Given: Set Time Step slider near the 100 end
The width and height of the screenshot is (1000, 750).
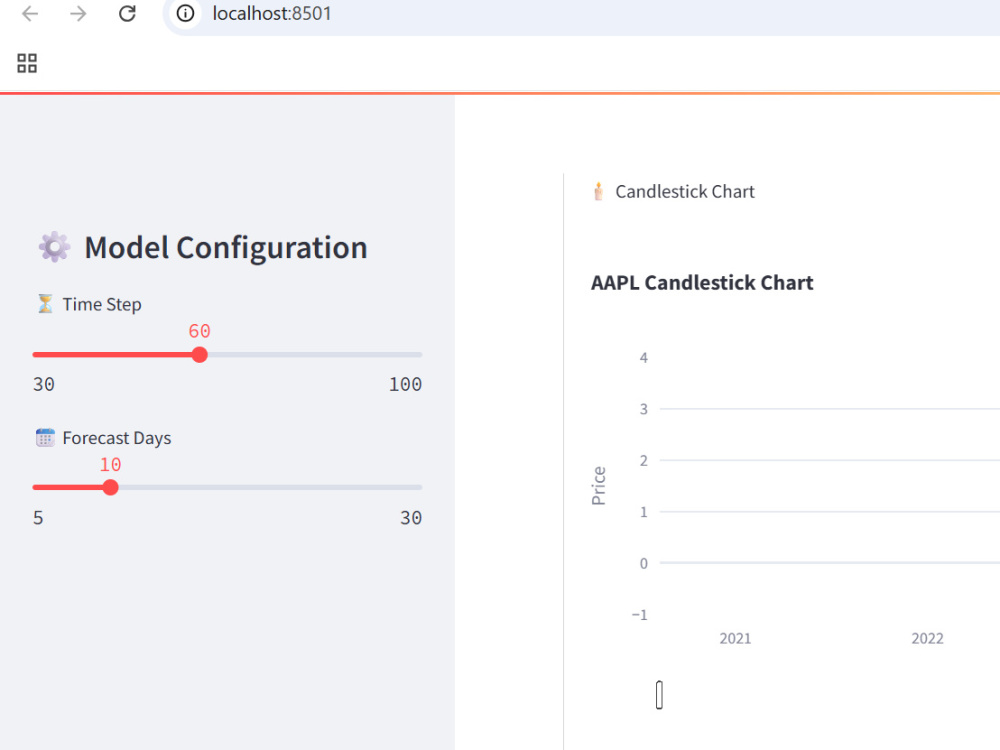Looking at the screenshot, I should (x=418, y=355).
